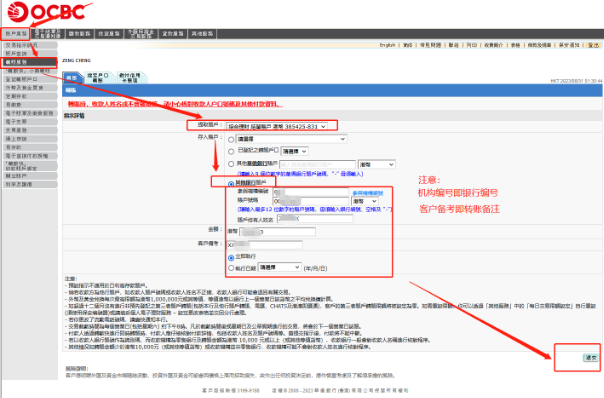Open the 提取賬戶 account dropdown
Viewport: 604px width, 398px height.
(277, 126)
